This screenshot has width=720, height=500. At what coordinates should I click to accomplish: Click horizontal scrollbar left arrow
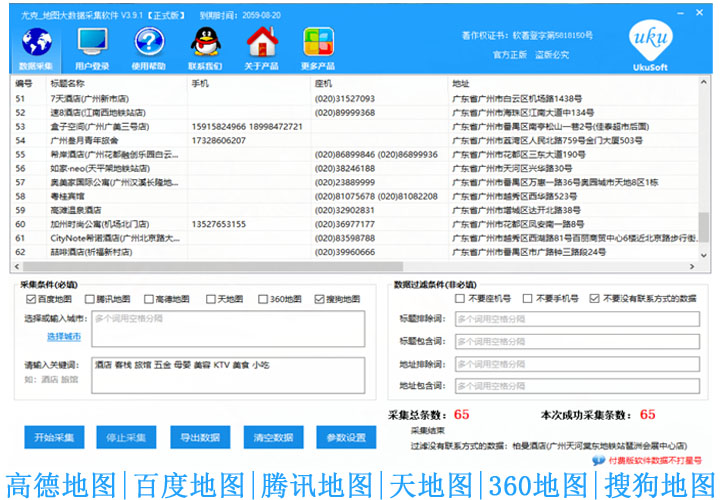coord(17,266)
